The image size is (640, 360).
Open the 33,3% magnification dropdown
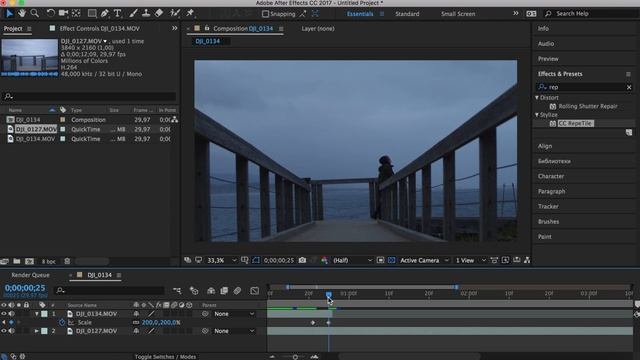coord(222,260)
